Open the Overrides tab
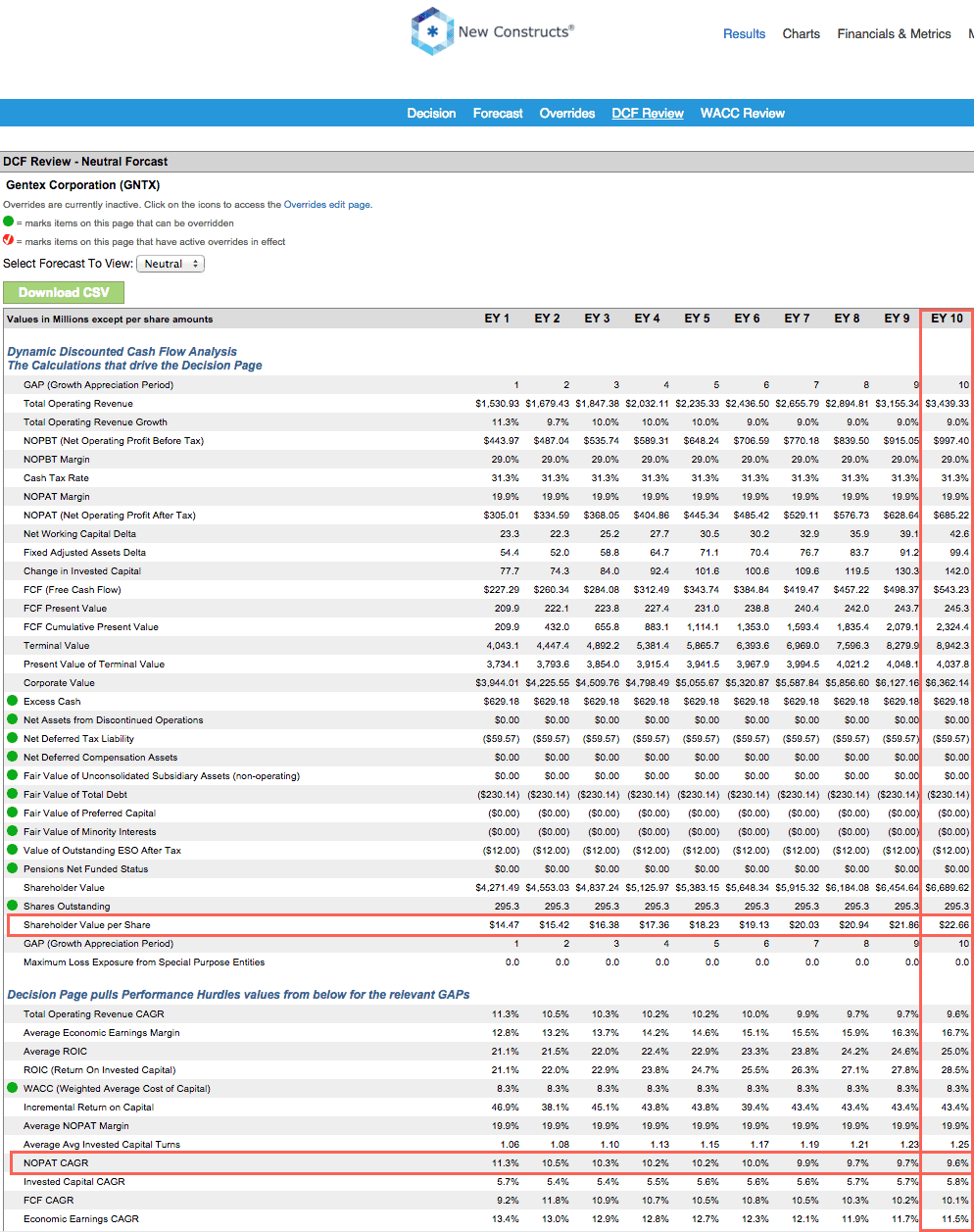This screenshot has height=1232, width=974. pos(567,114)
